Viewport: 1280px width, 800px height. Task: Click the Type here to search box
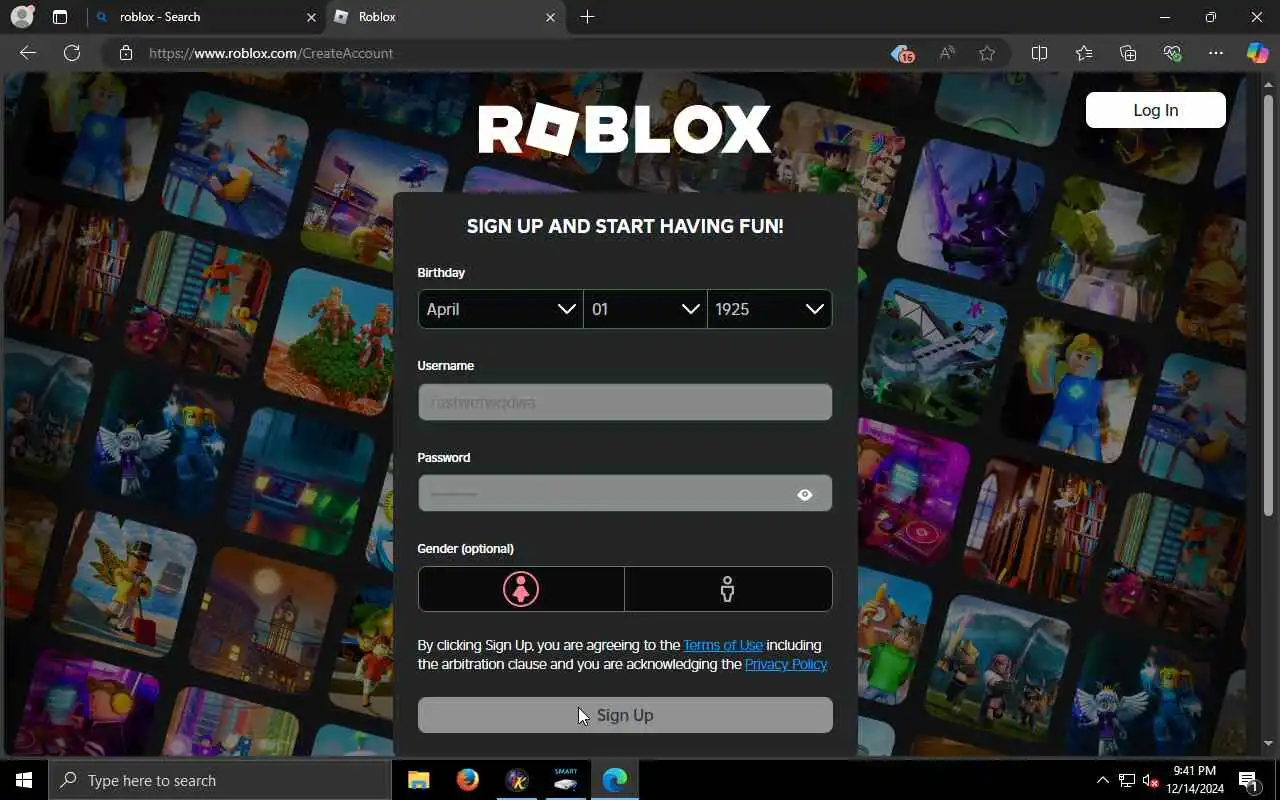click(x=220, y=780)
